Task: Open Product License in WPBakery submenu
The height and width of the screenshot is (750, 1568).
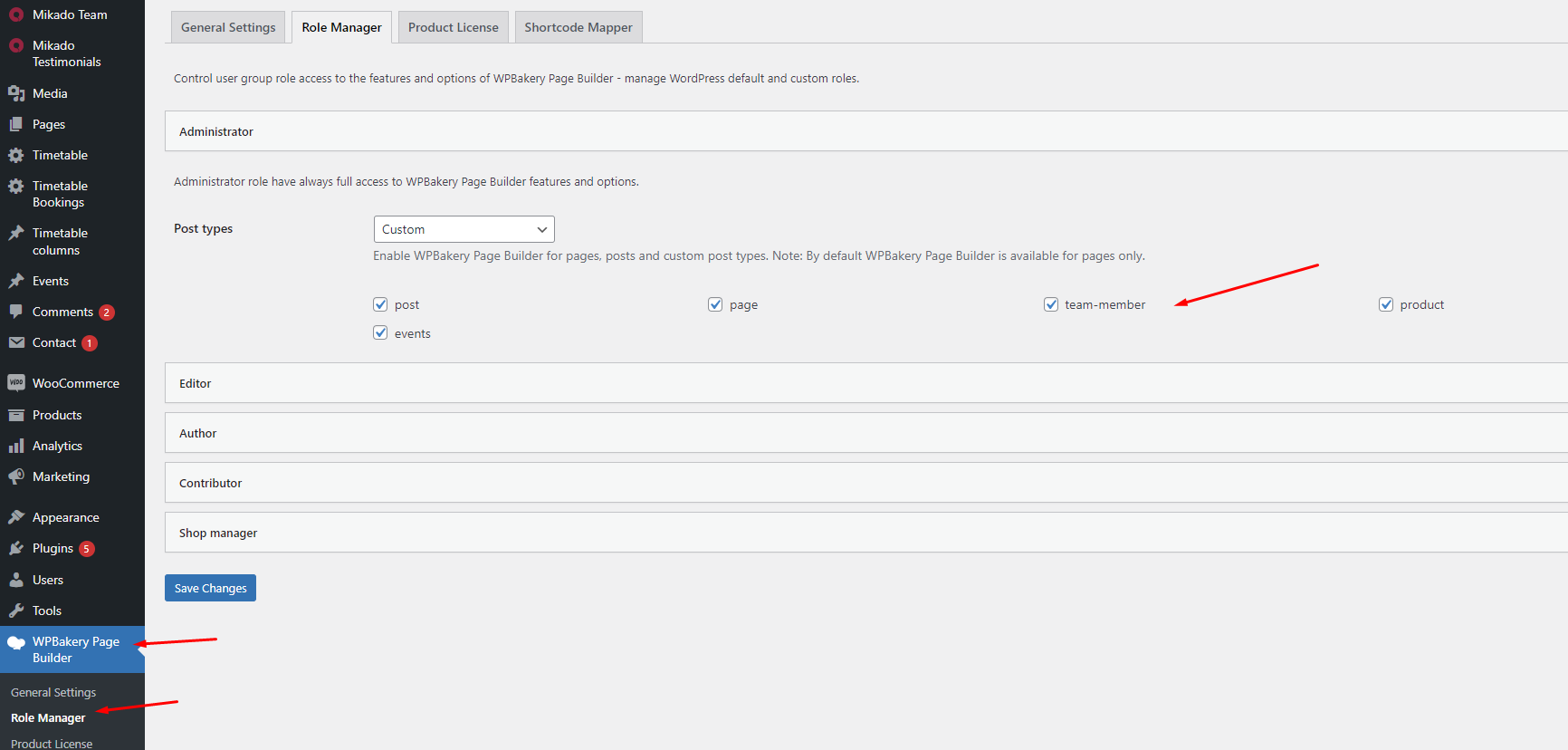Action: point(52,744)
